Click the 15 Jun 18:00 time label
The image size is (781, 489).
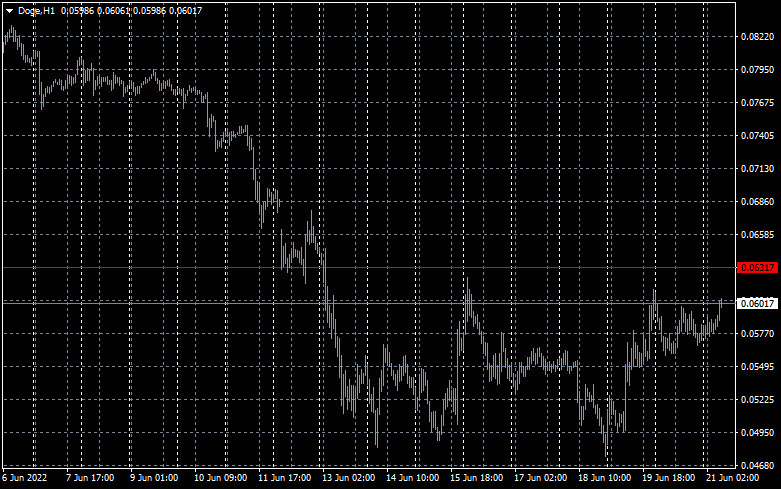[477, 478]
